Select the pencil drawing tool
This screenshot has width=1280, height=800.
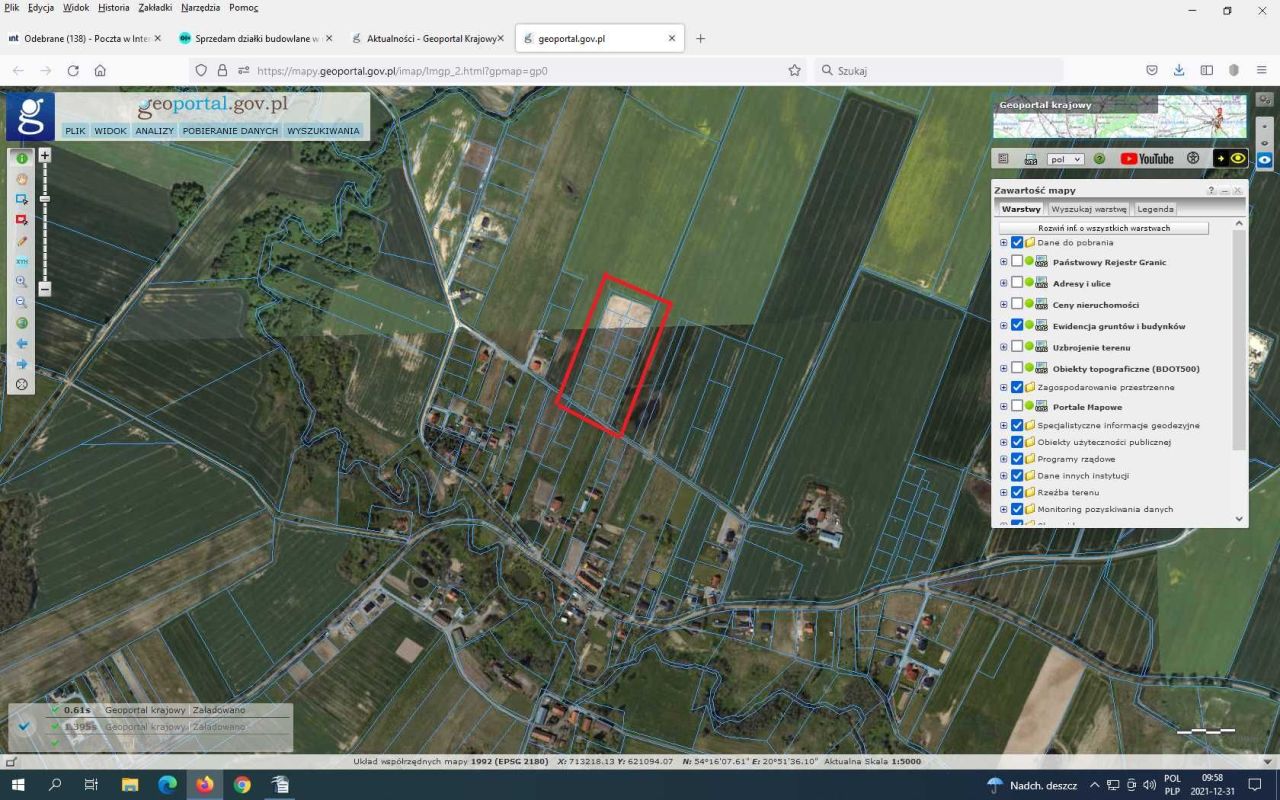pyautogui.click(x=21, y=241)
